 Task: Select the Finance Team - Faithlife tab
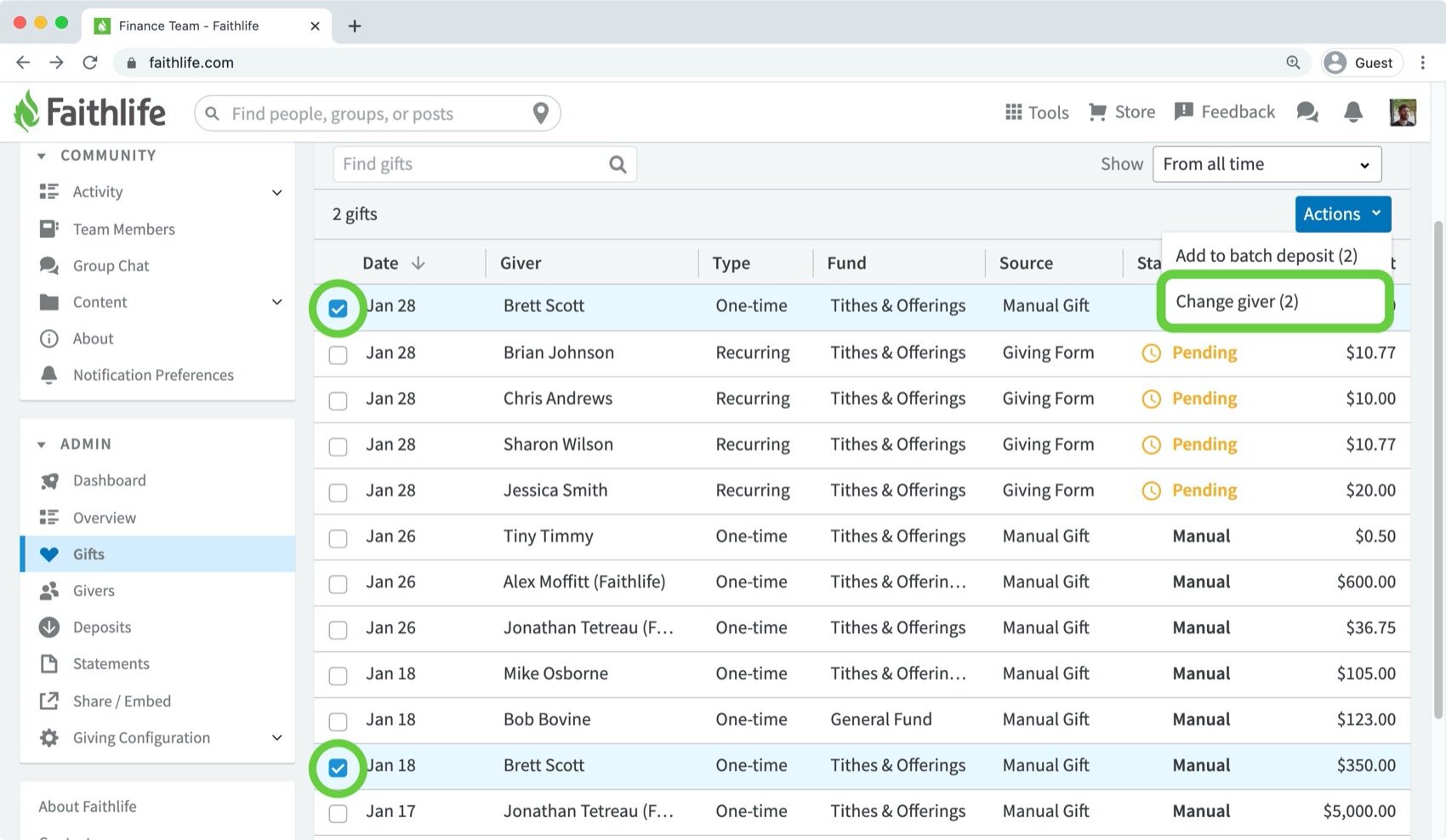click(207, 26)
